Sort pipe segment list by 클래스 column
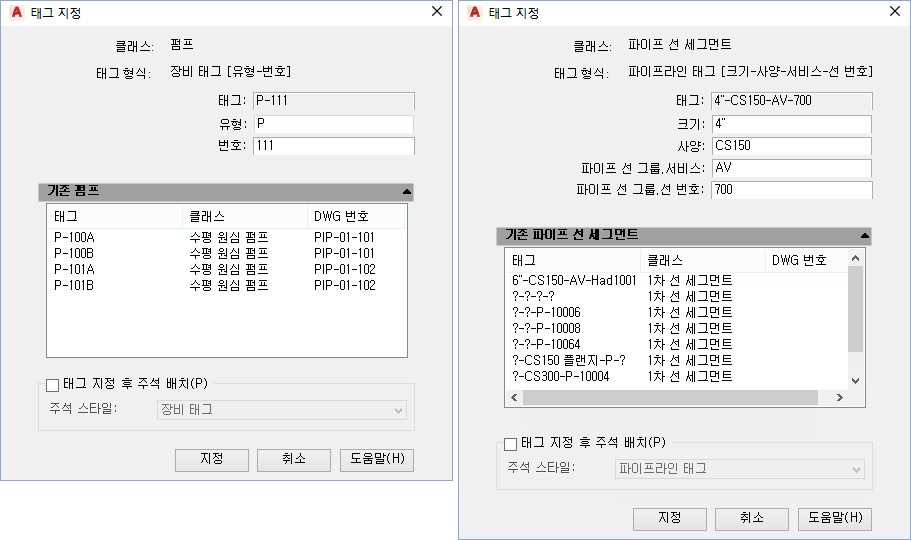The height and width of the screenshot is (540, 911). [703, 260]
